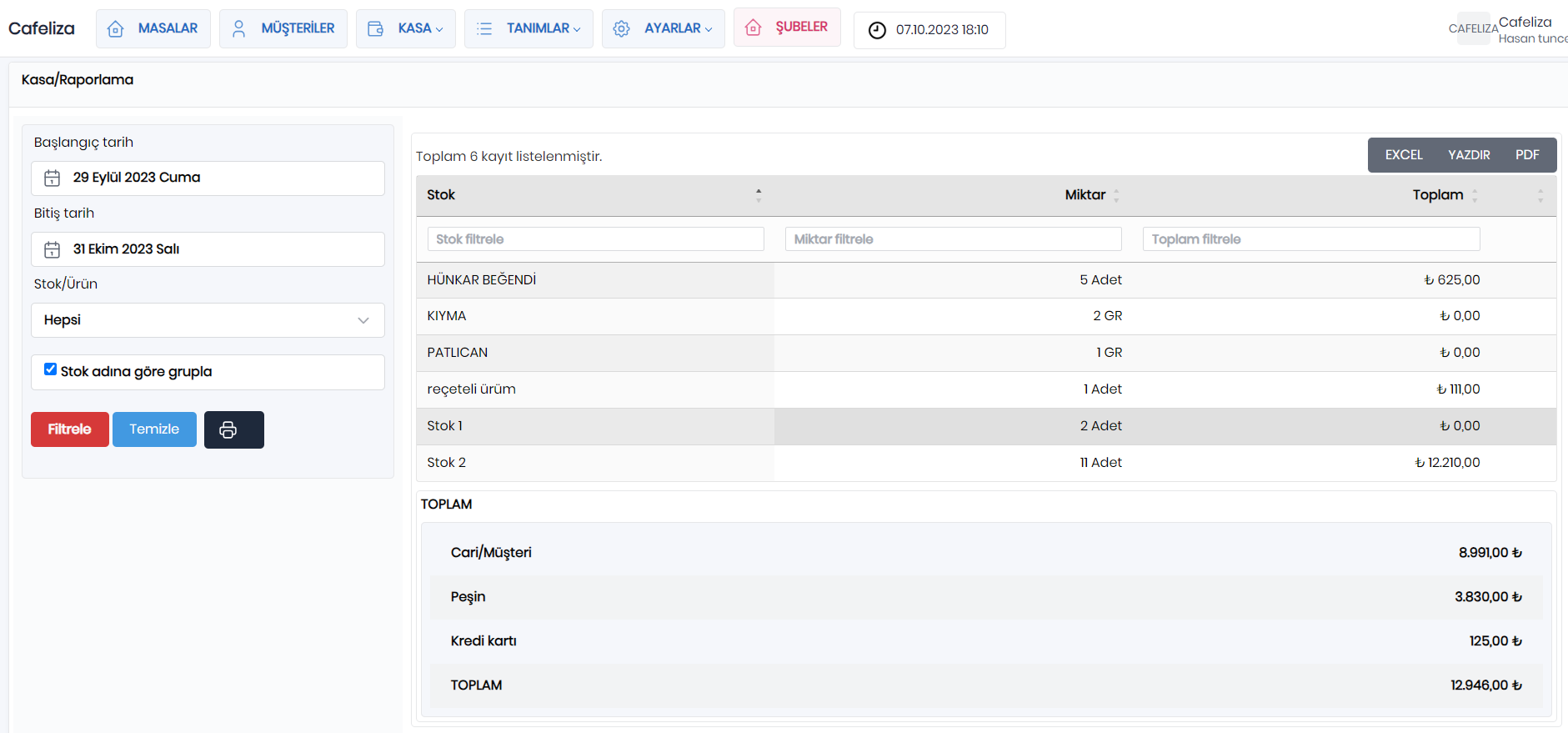Click the Toplam filtrele input field
This screenshot has height=733, width=1568.
point(1311,239)
